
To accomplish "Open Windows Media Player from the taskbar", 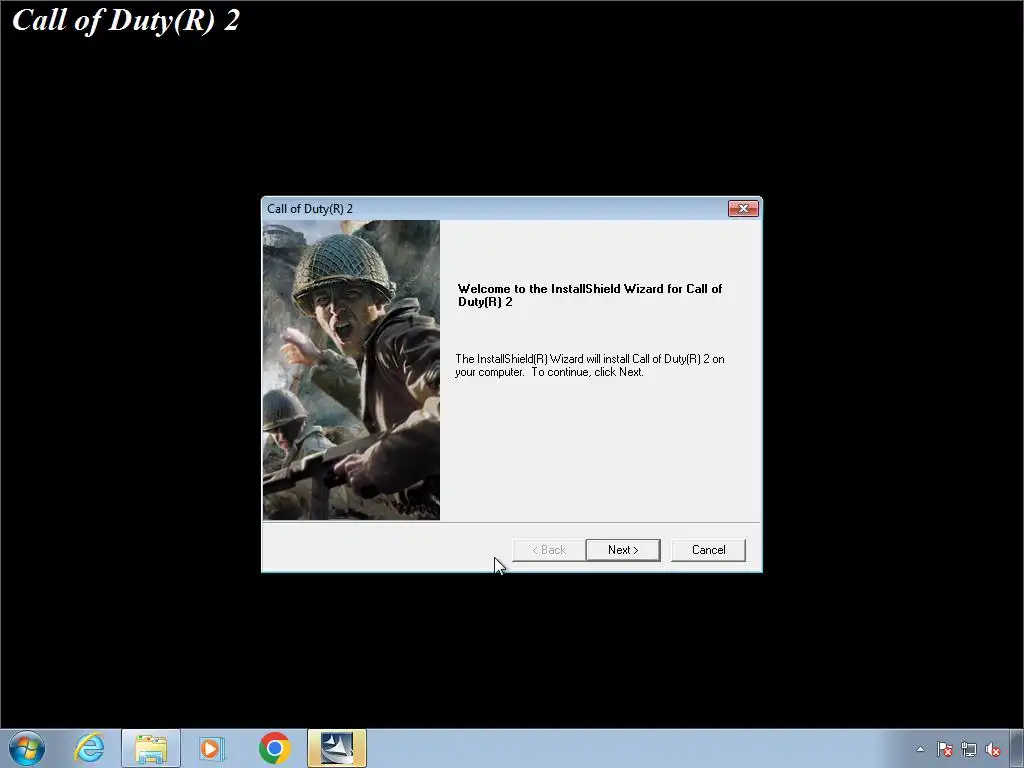I will click(211, 748).
